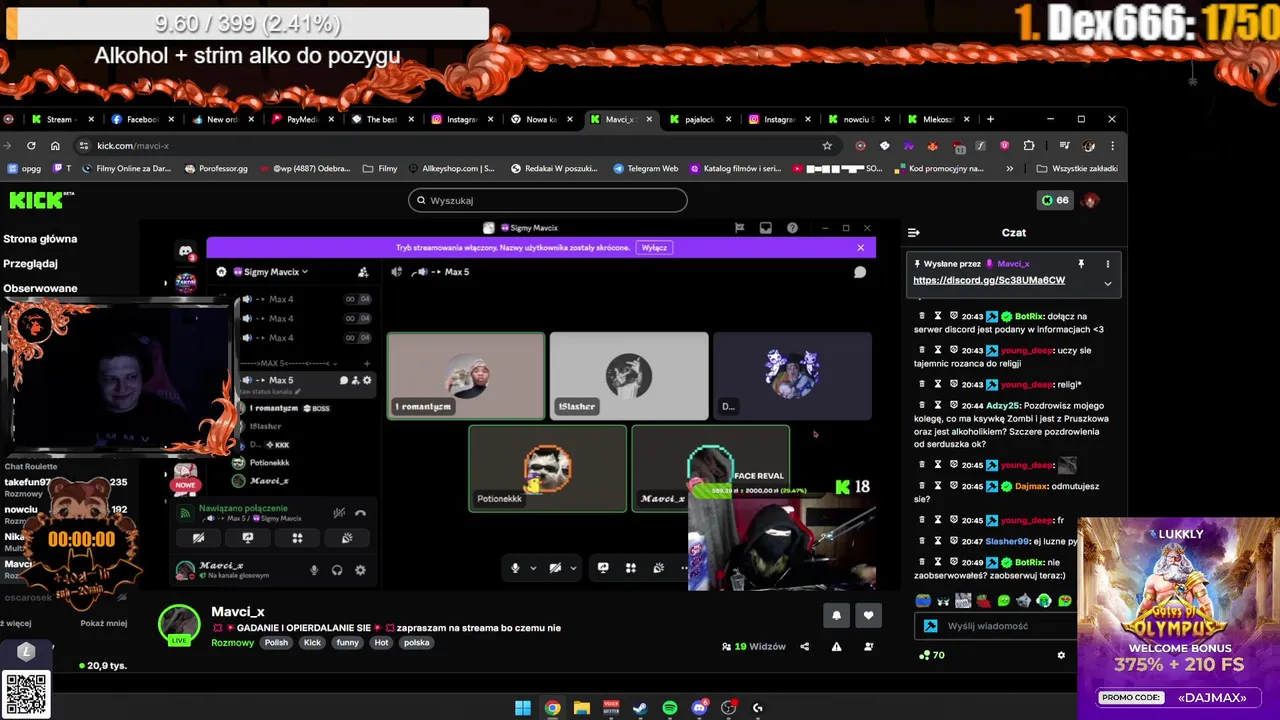Open Discord help question mark icon
The image size is (1280, 720).
click(x=792, y=228)
